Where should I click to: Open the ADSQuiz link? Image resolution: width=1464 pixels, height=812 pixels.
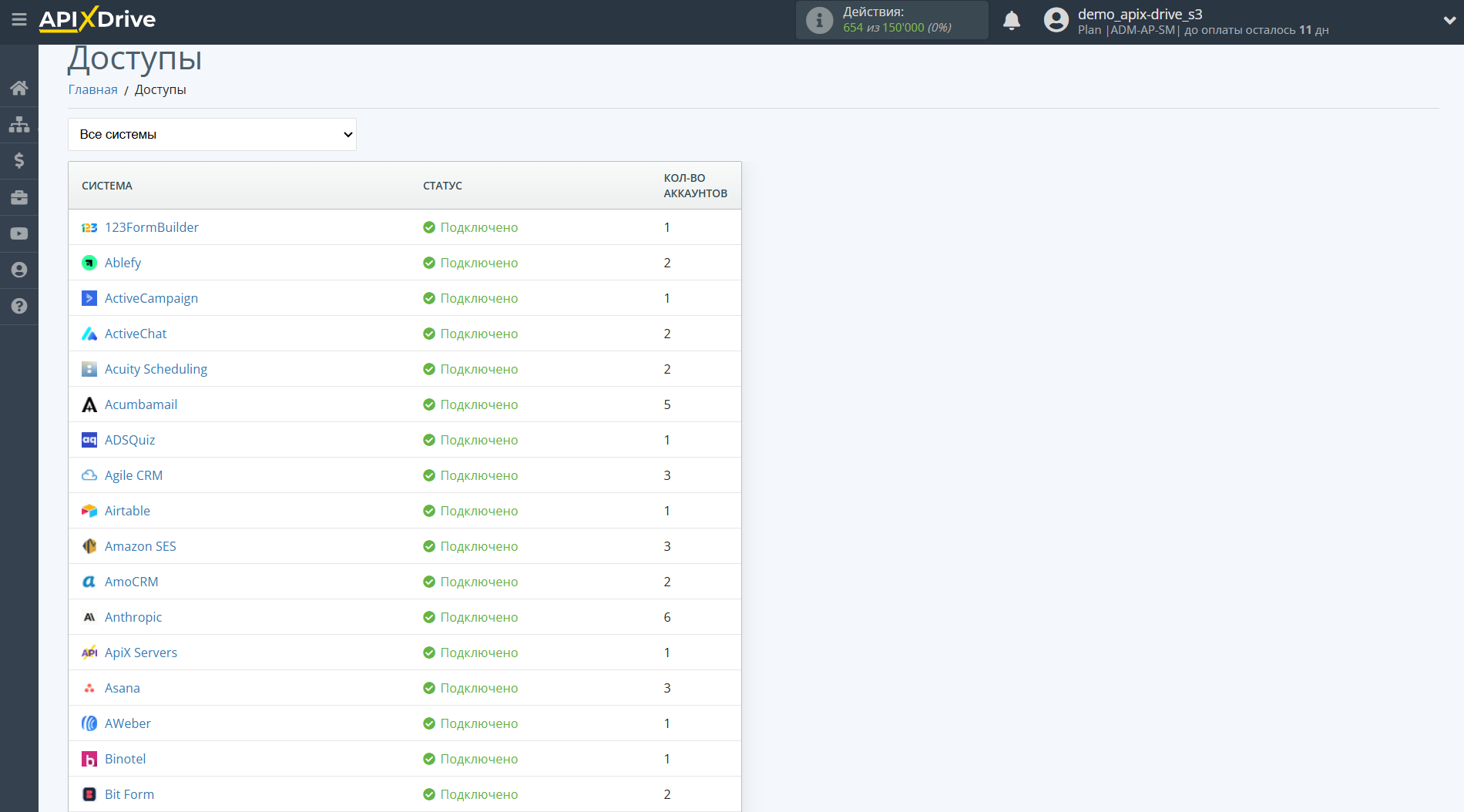129,440
